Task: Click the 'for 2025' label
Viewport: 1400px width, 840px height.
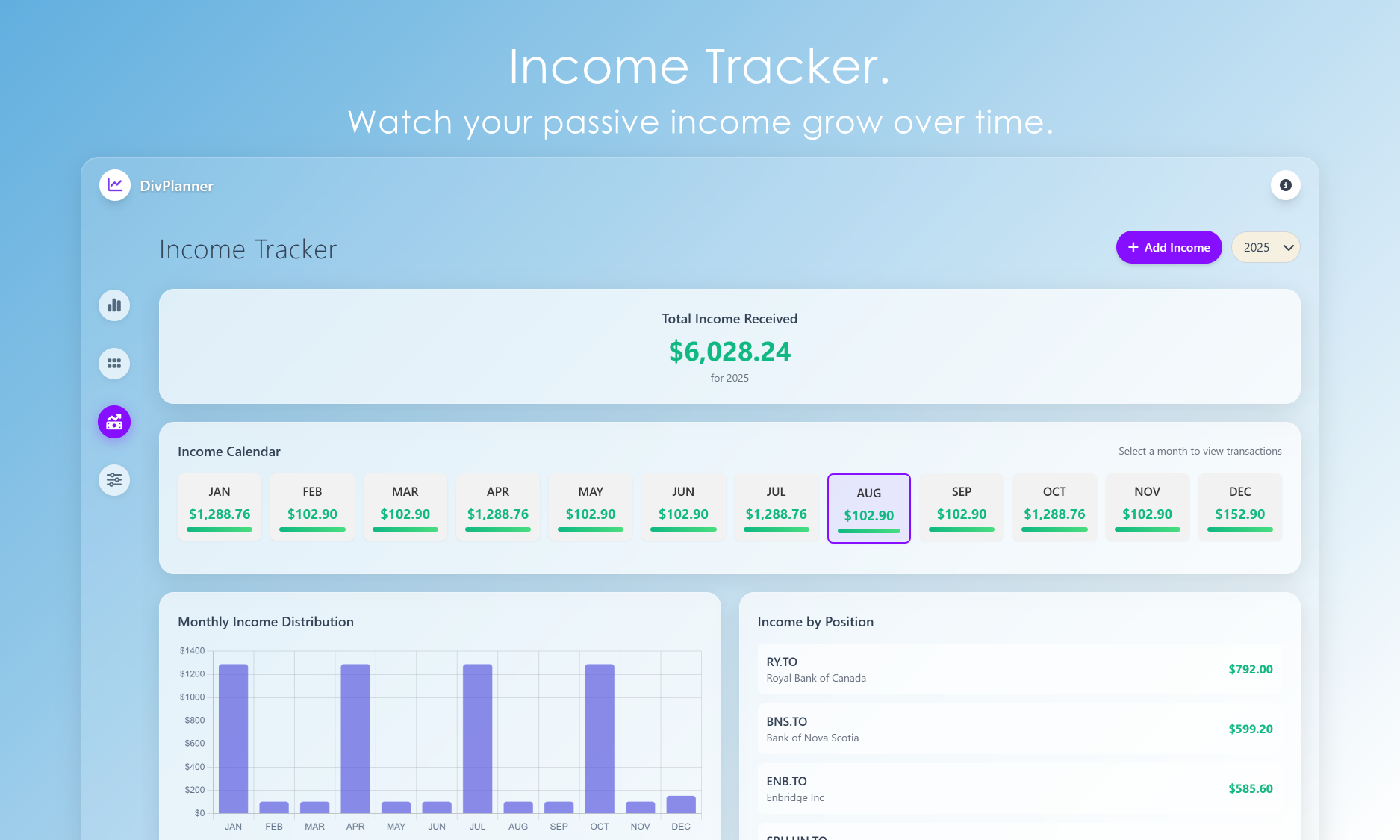Action: coord(729,378)
